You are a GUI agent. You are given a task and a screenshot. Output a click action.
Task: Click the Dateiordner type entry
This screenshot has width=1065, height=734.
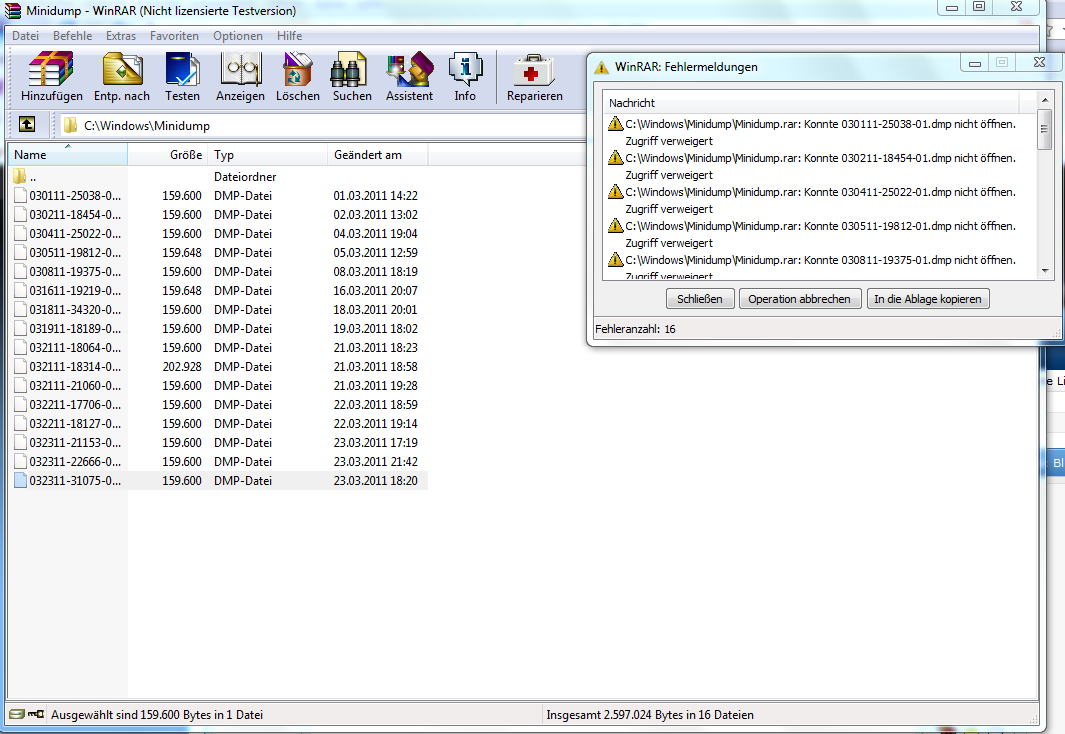pyautogui.click(x=245, y=177)
